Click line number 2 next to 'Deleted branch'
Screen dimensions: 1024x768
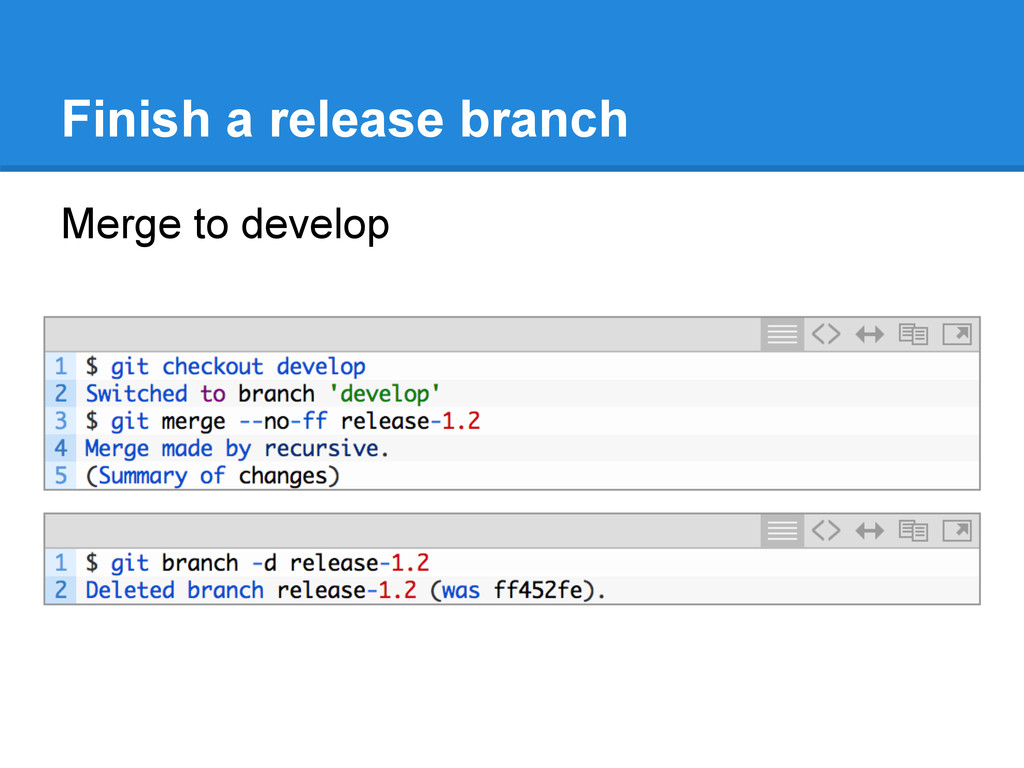[61, 590]
